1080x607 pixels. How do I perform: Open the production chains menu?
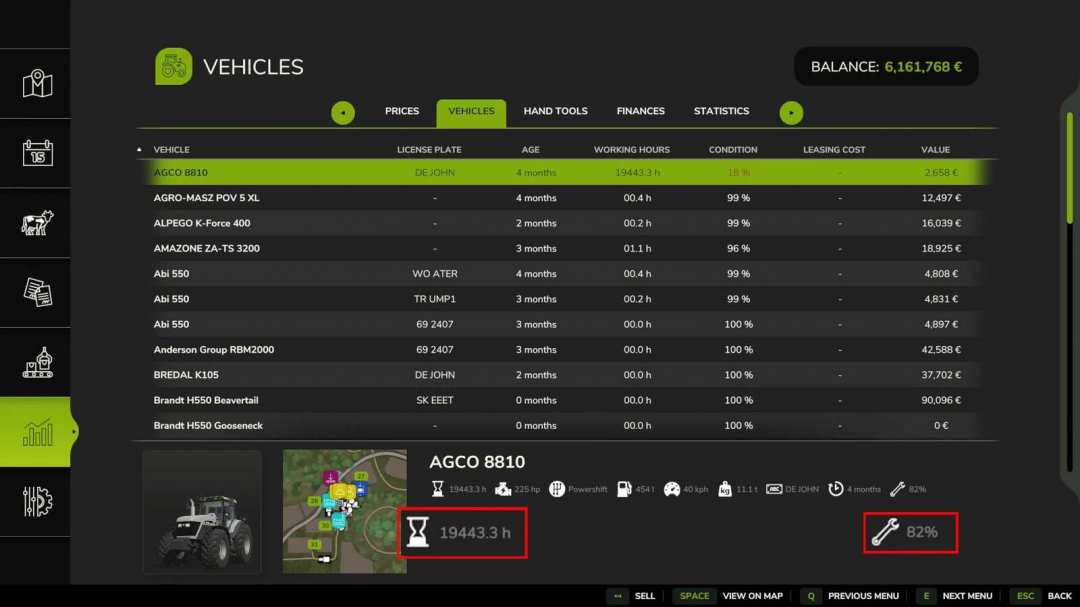[x=36, y=362]
